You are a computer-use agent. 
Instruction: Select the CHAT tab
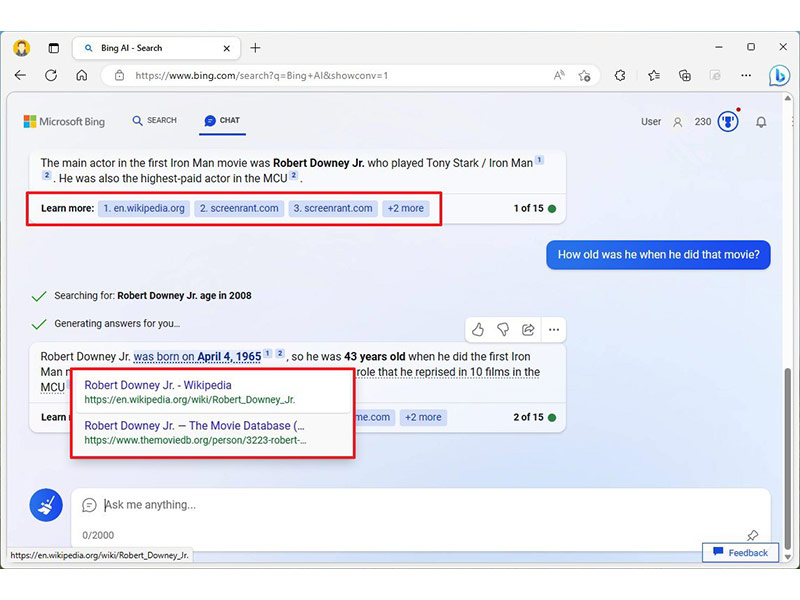click(222, 121)
